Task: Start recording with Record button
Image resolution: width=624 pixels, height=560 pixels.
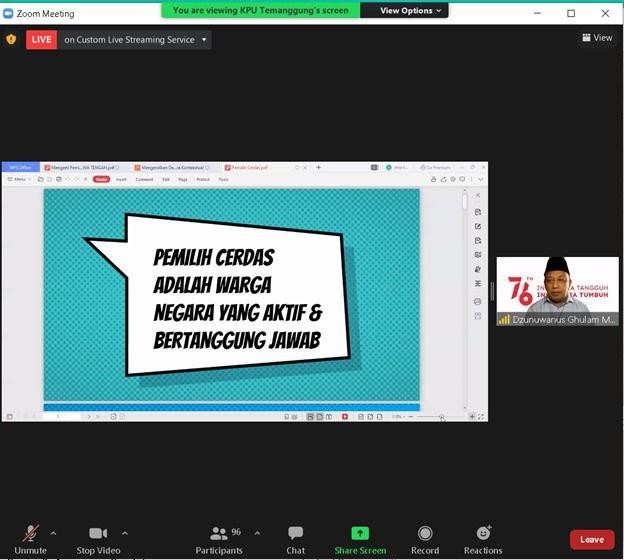Action: click(x=425, y=538)
